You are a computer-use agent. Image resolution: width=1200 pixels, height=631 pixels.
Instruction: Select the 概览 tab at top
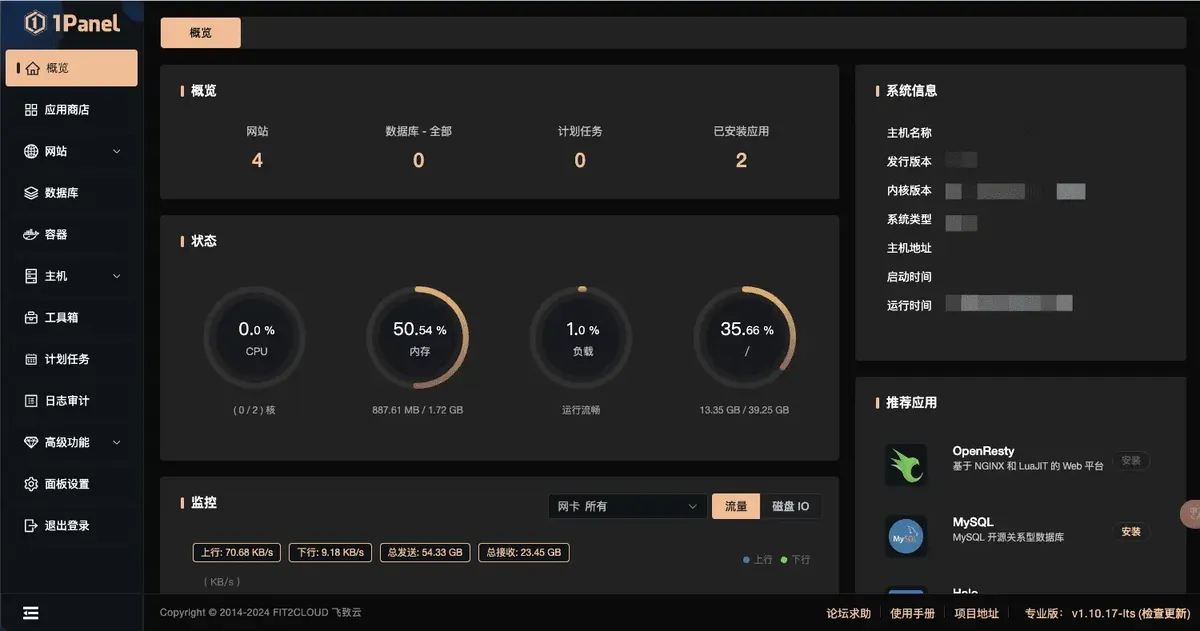coord(201,33)
